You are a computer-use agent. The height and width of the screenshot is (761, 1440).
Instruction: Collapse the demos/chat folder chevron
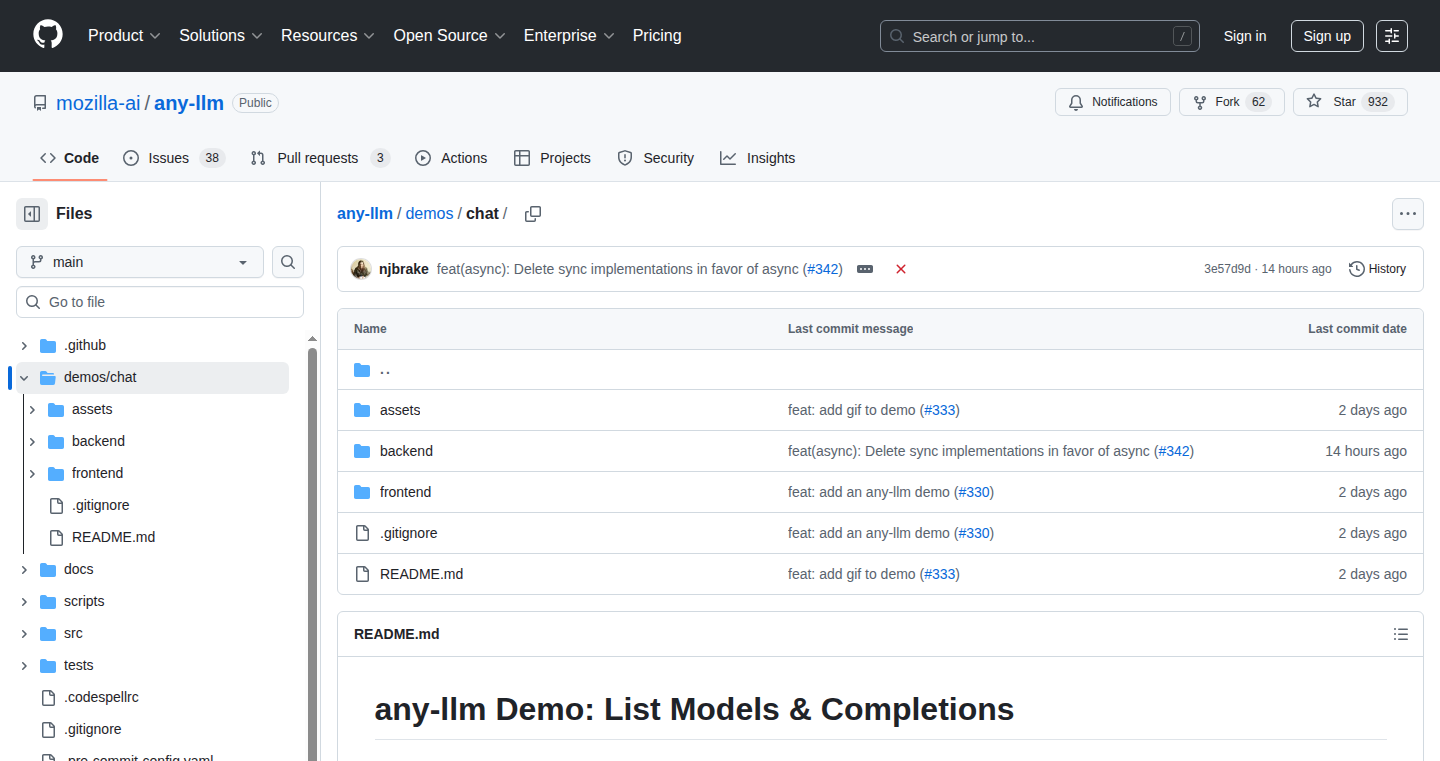click(24, 377)
